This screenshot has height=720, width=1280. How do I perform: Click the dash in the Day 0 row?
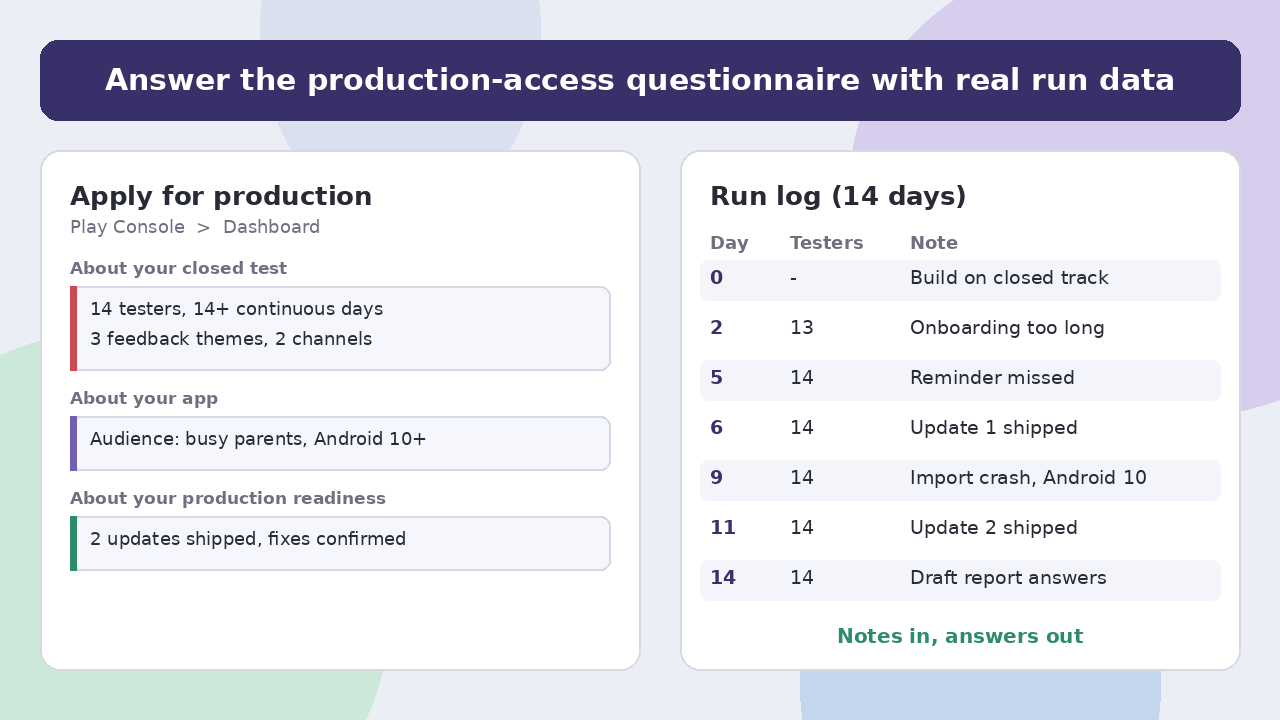tap(793, 278)
